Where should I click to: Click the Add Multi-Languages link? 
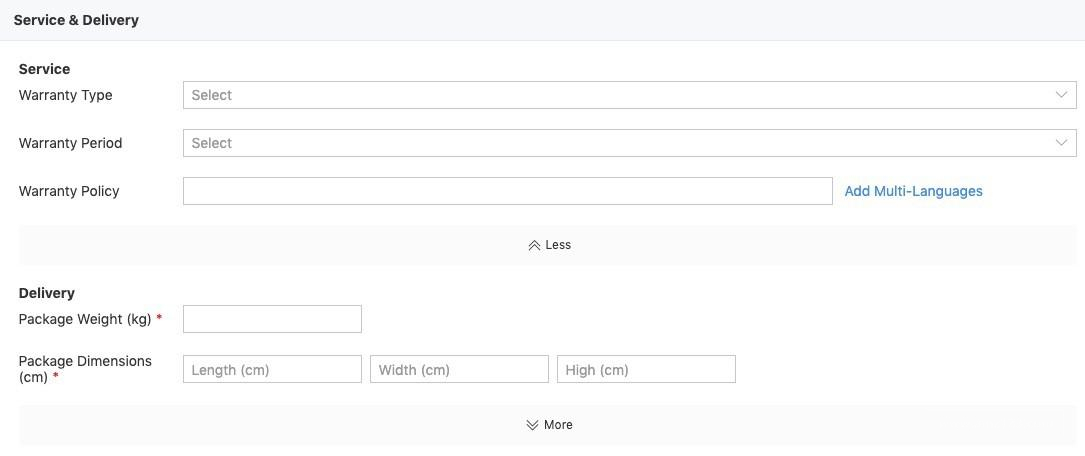click(913, 191)
